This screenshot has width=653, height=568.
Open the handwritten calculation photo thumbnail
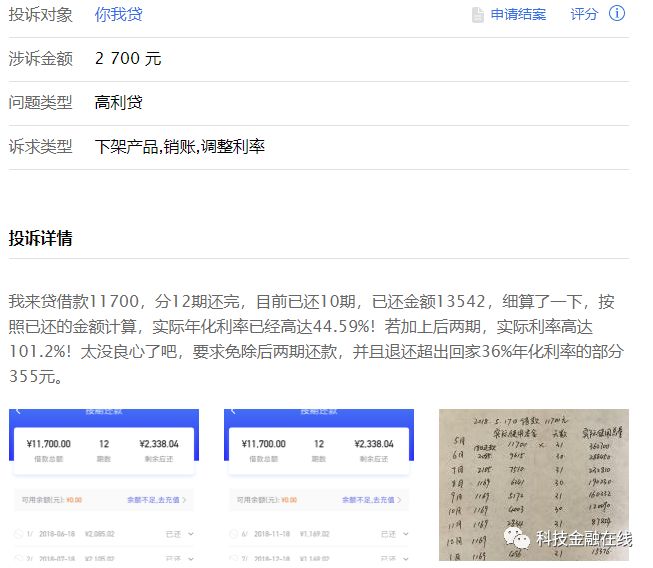click(x=534, y=485)
